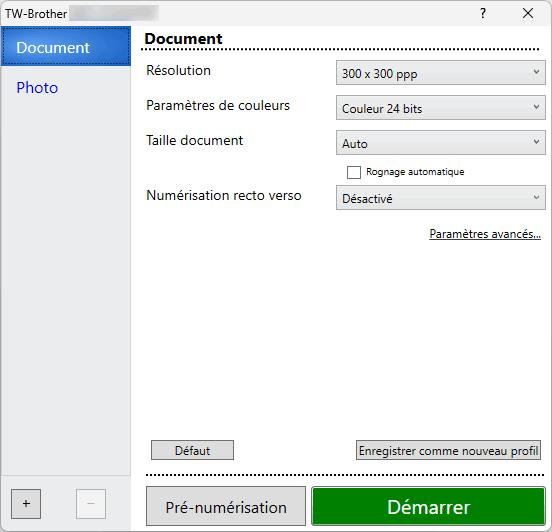Close the TW-Brother scanner dialog
Viewport: 552px width, 532px height.
tap(528, 13)
